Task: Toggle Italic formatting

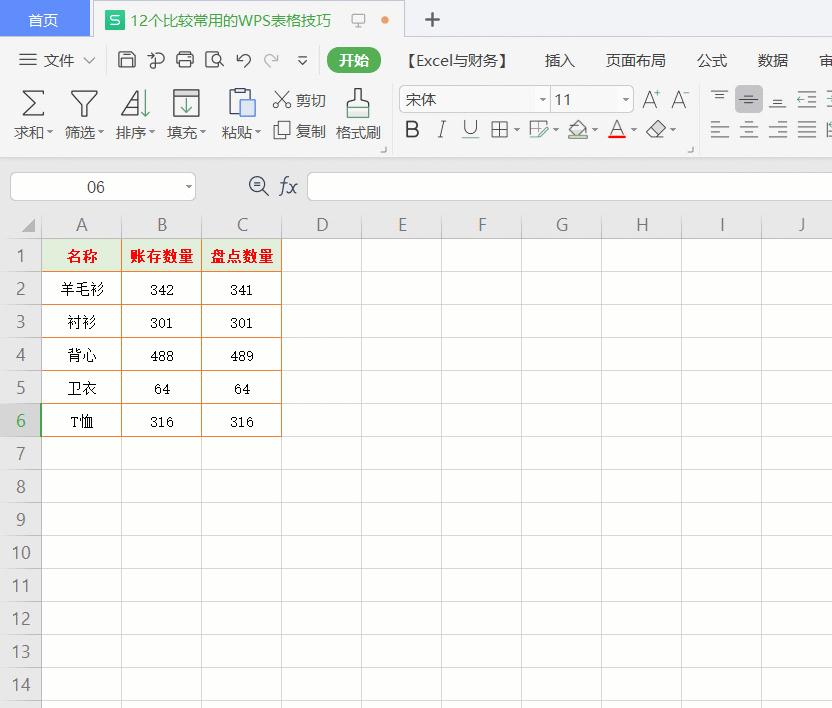Action: tap(441, 130)
